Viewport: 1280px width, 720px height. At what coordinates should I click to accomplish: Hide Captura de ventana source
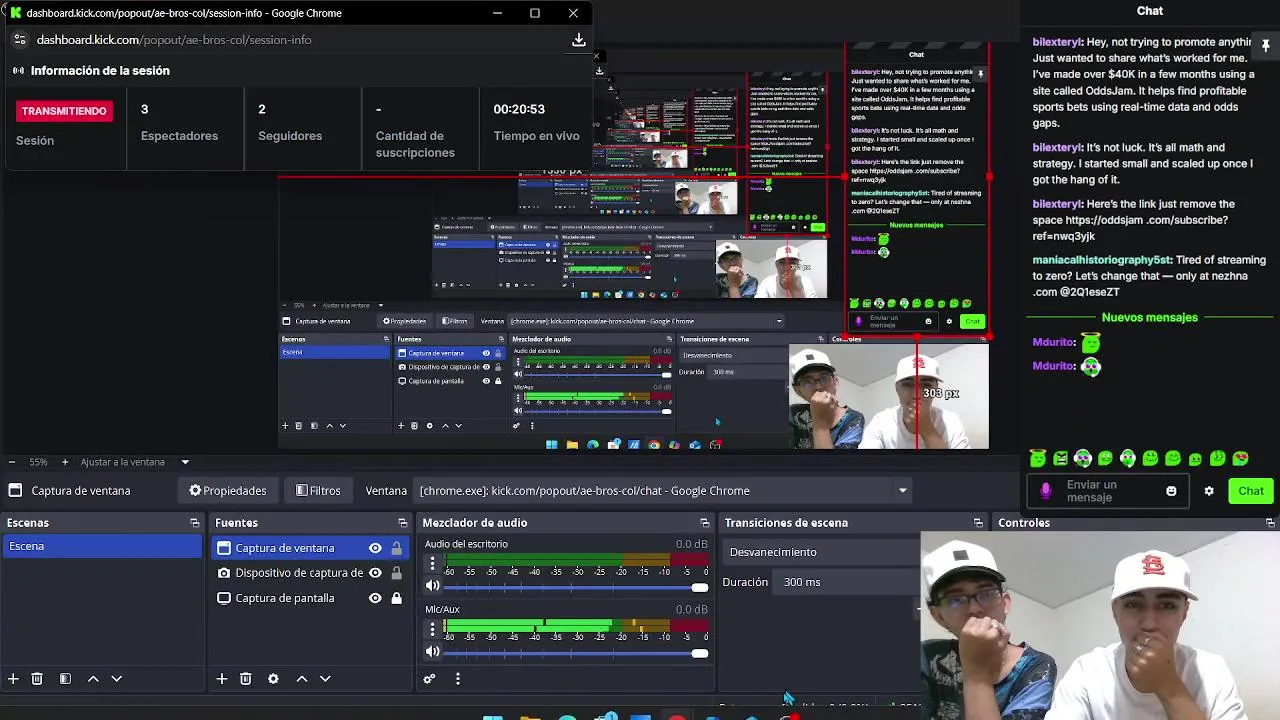[375, 548]
